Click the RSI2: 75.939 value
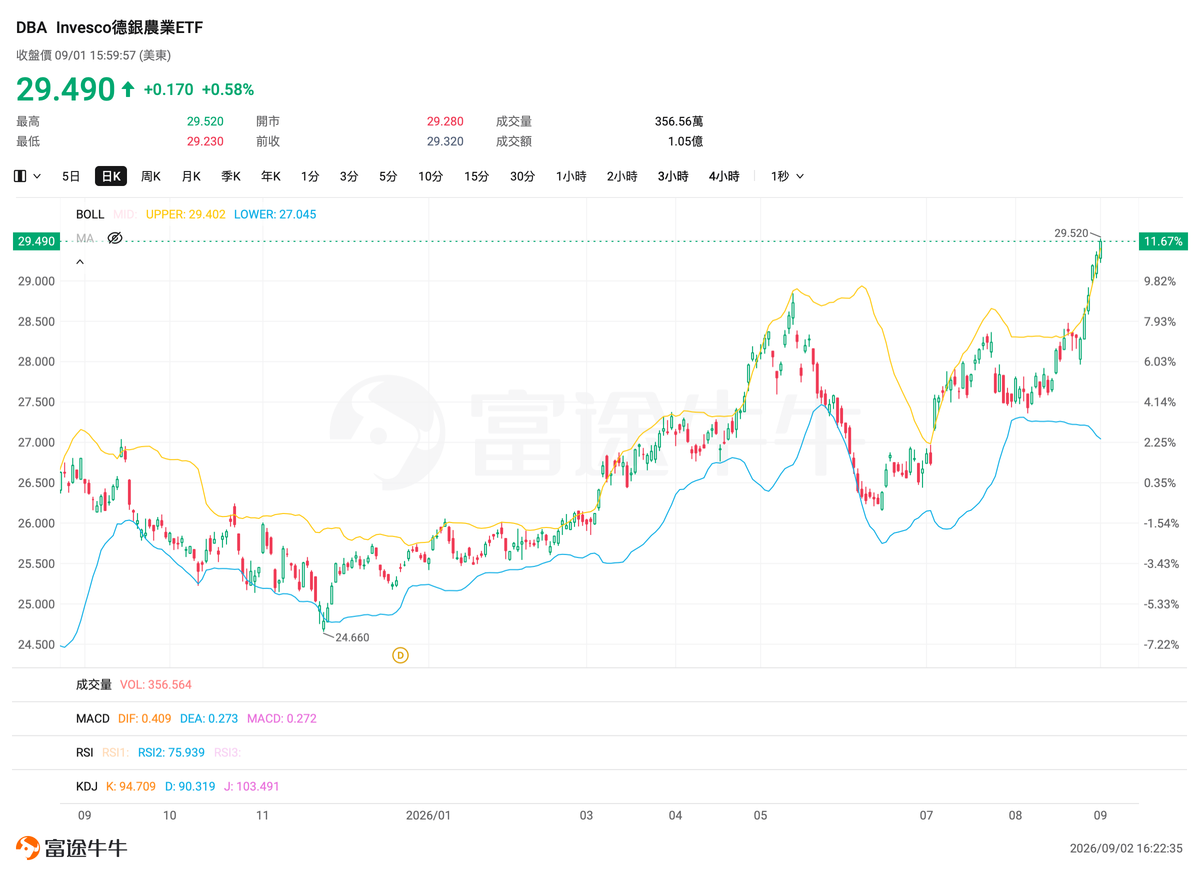The width and height of the screenshot is (1199, 875). tap(171, 753)
